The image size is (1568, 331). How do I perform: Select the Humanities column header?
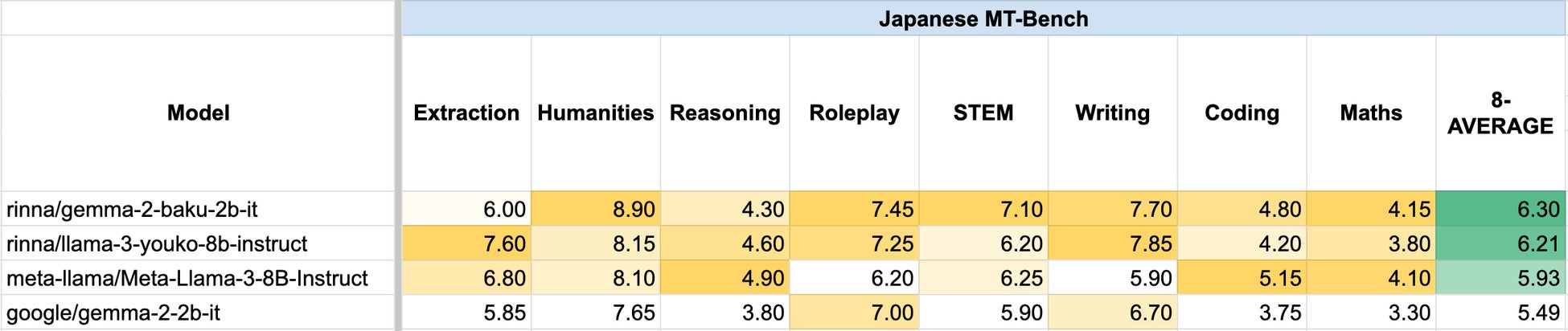(x=595, y=112)
